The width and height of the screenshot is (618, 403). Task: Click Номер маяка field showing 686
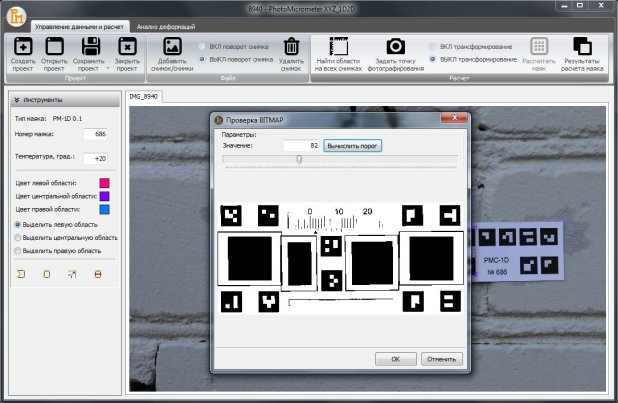(96, 134)
